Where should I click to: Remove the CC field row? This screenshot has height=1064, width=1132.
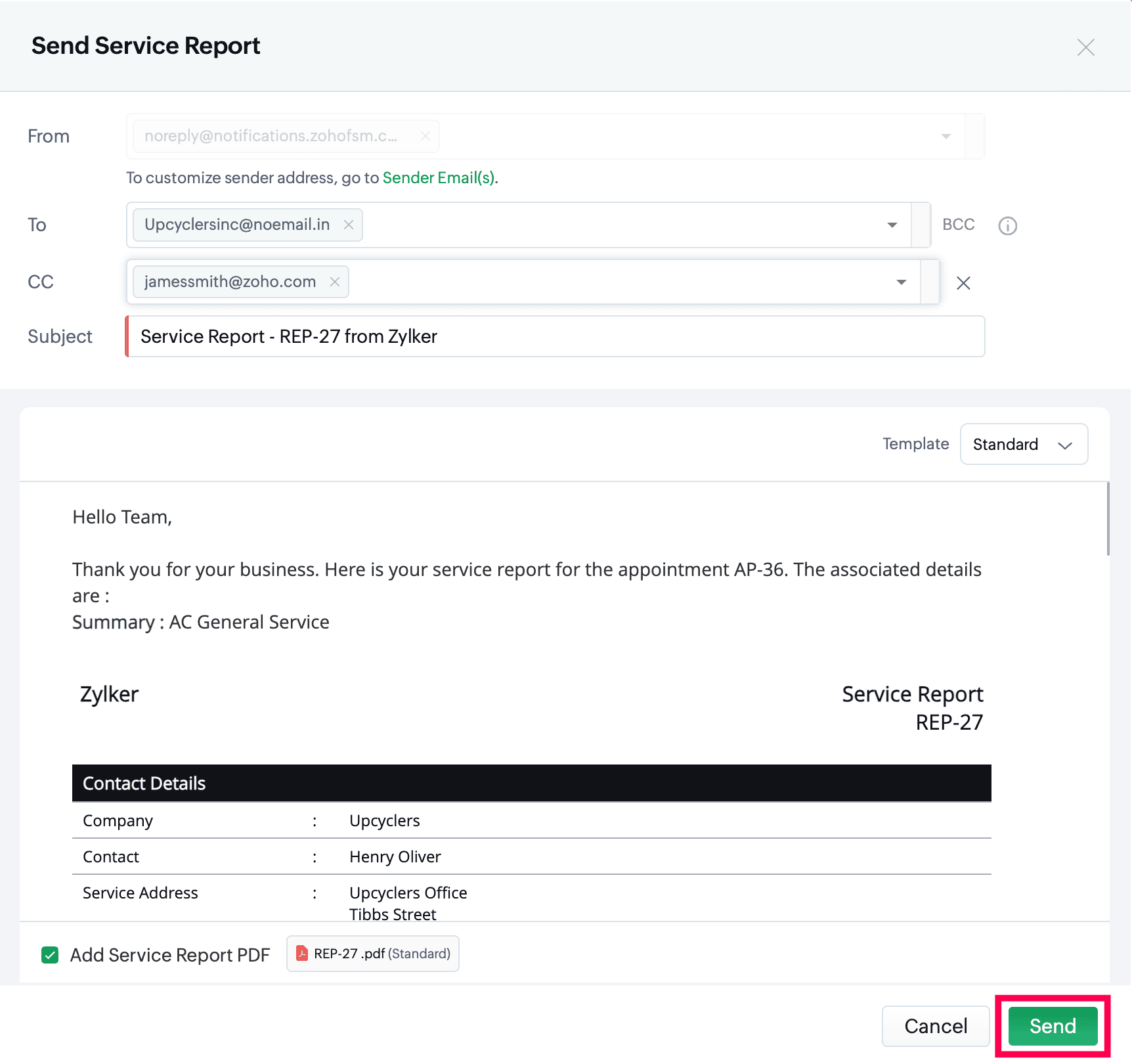tap(963, 283)
